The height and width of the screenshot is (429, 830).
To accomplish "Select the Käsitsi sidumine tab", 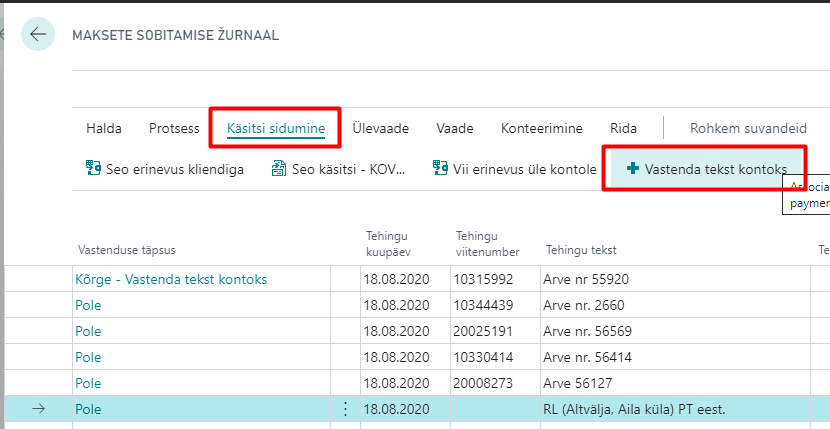I will 275,128.
